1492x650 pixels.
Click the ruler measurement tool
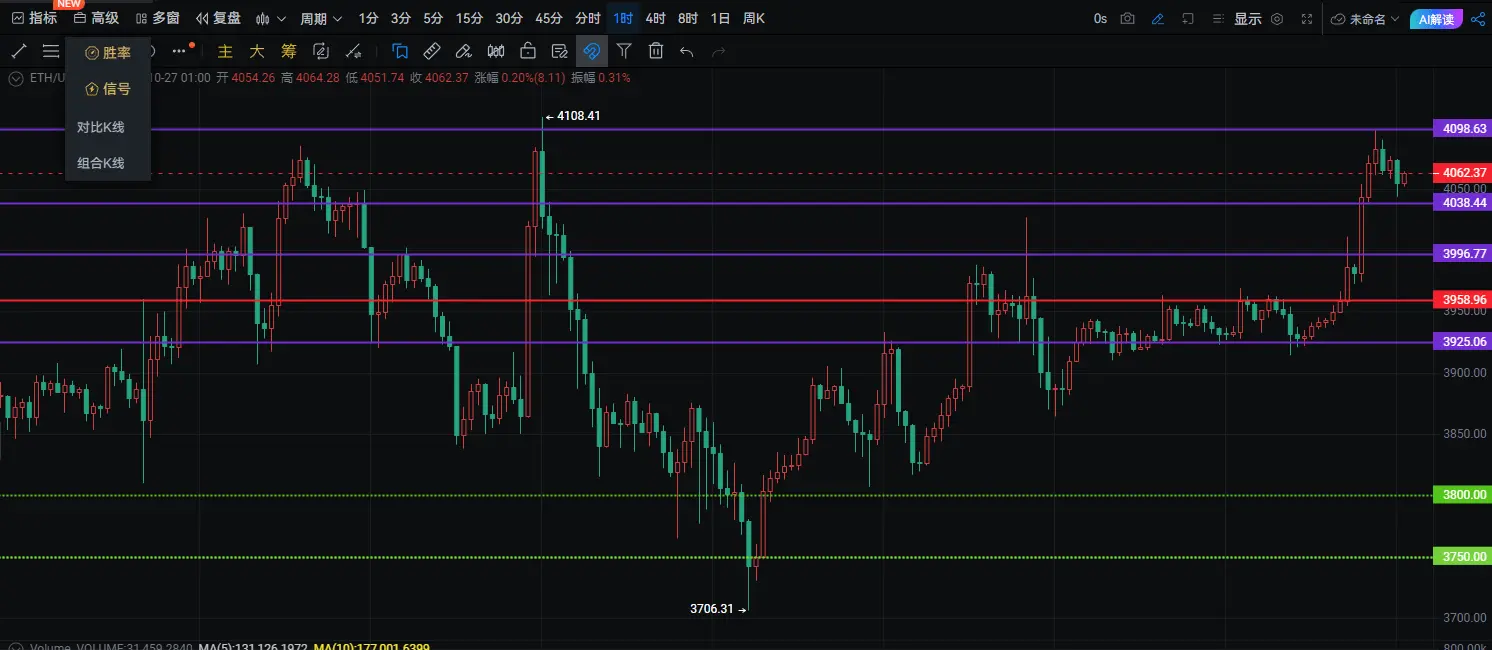(431, 51)
